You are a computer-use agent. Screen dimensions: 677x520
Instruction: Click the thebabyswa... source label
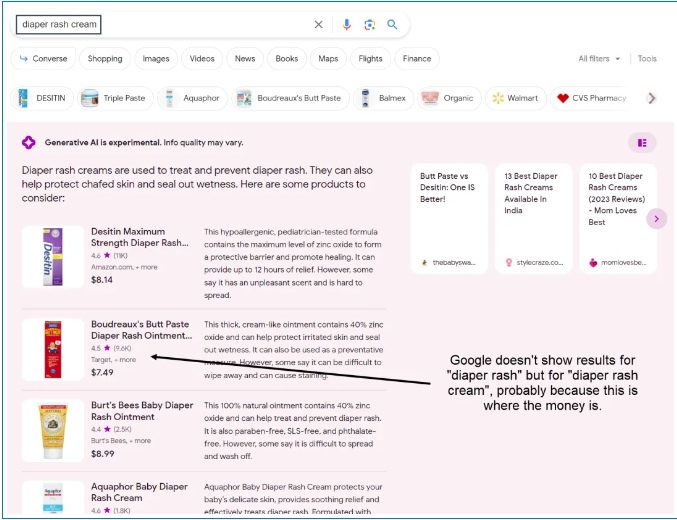449,263
